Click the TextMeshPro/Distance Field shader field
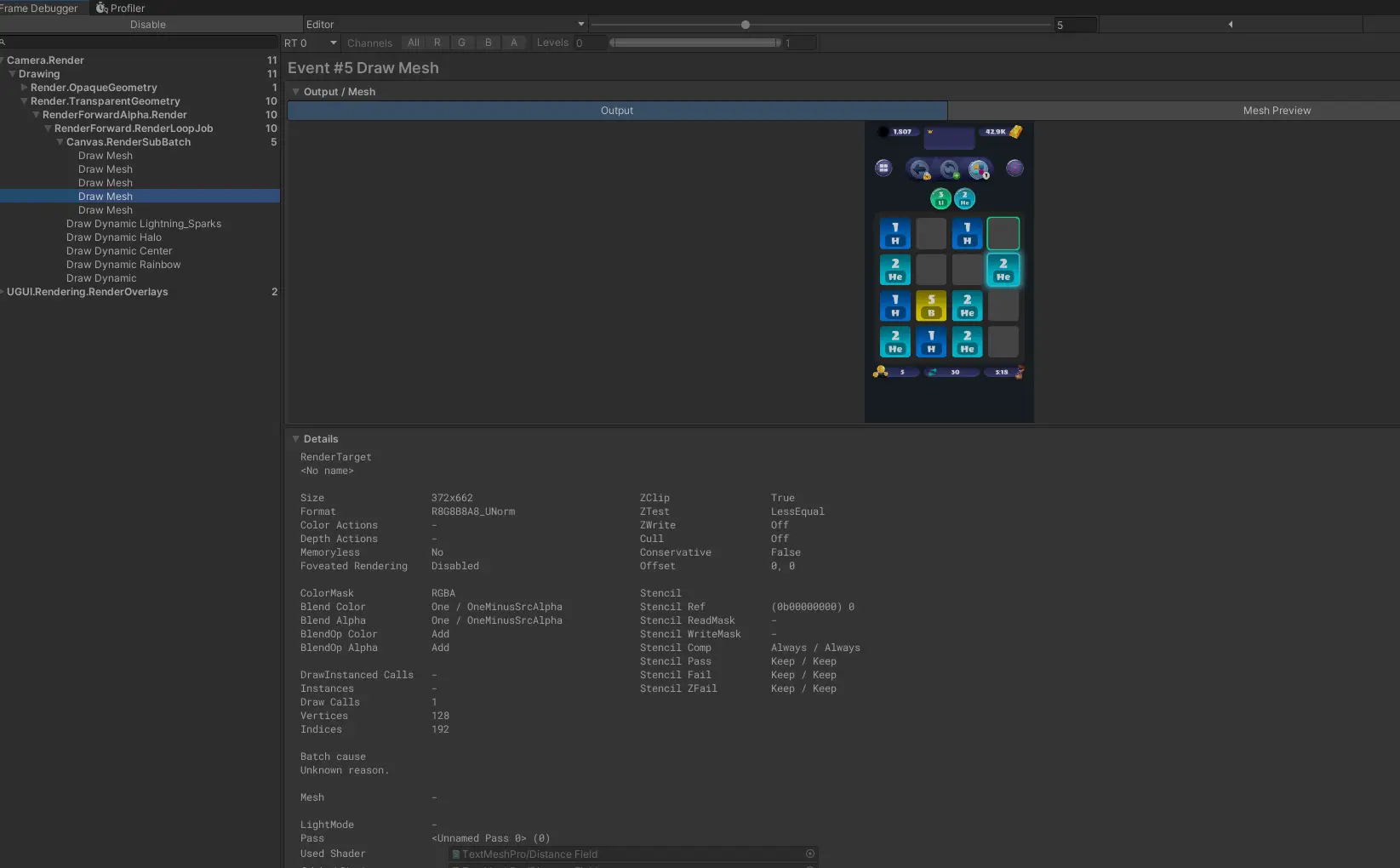 coord(632,854)
